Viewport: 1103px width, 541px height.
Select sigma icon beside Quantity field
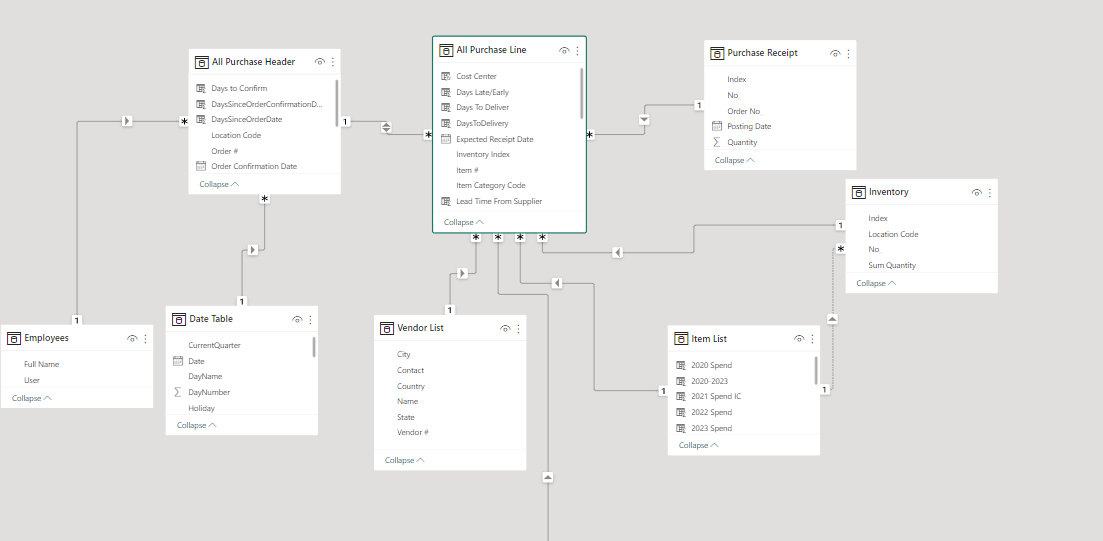coord(717,142)
